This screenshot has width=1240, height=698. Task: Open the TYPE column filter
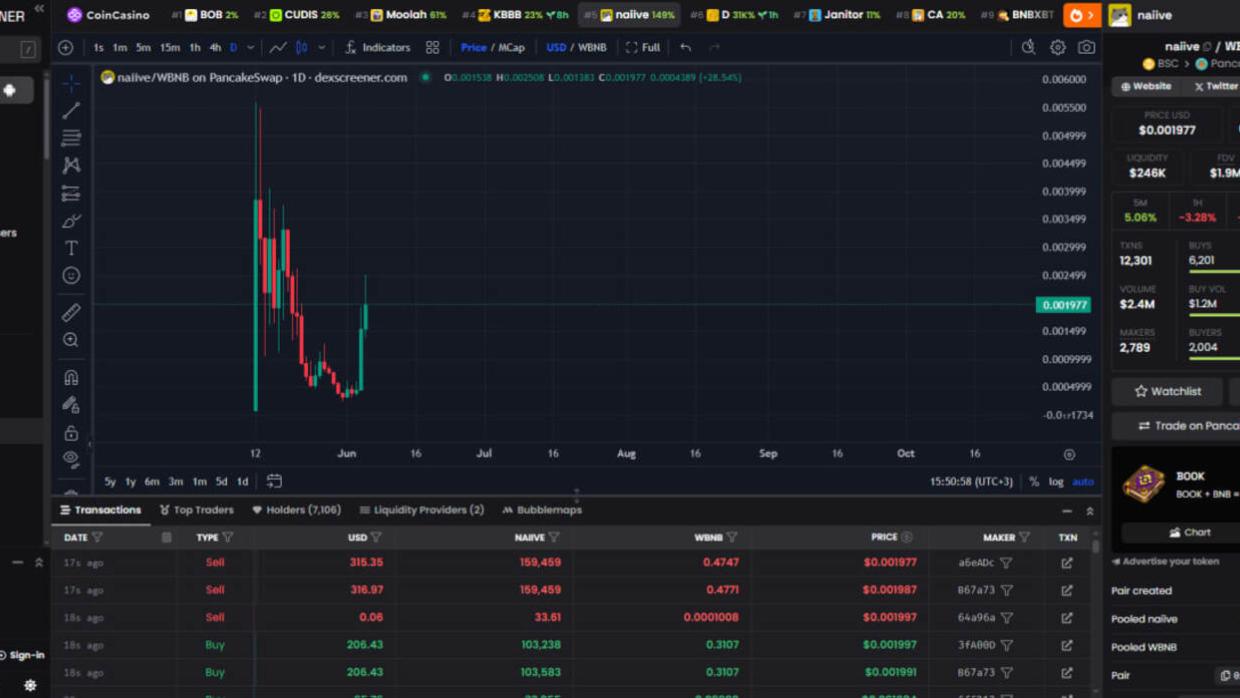(x=228, y=537)
